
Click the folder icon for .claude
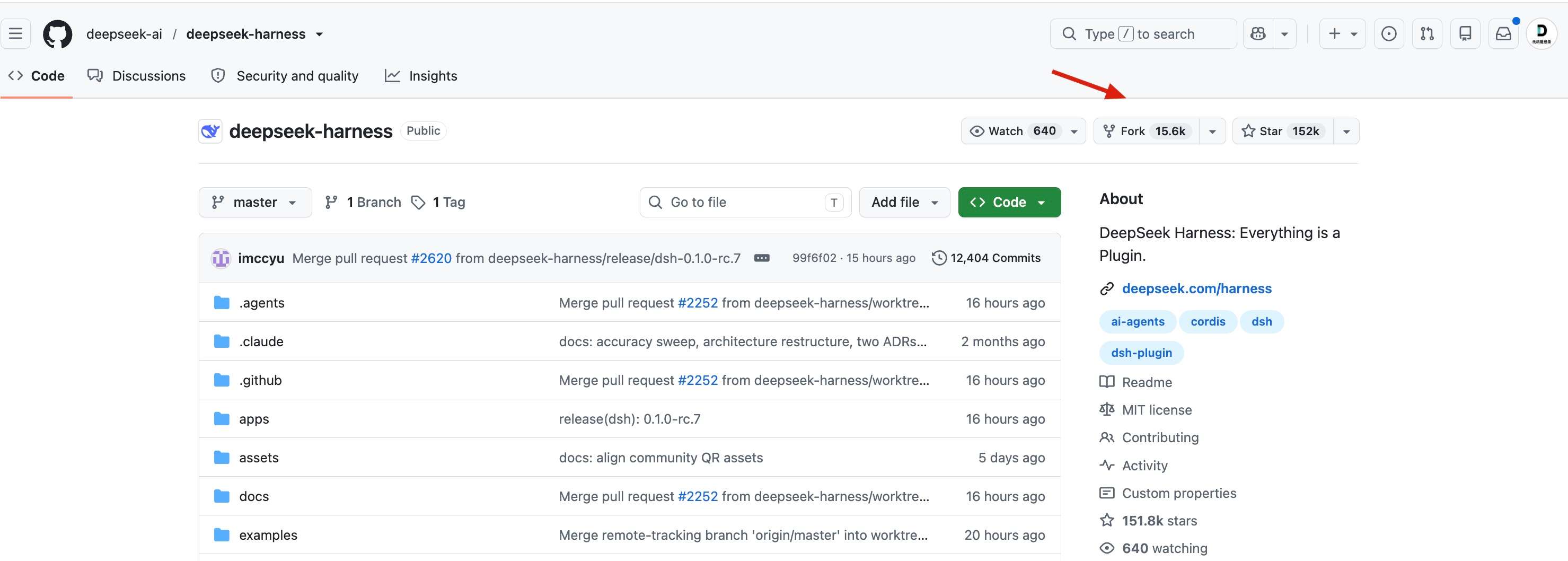(x=222, y=341)
